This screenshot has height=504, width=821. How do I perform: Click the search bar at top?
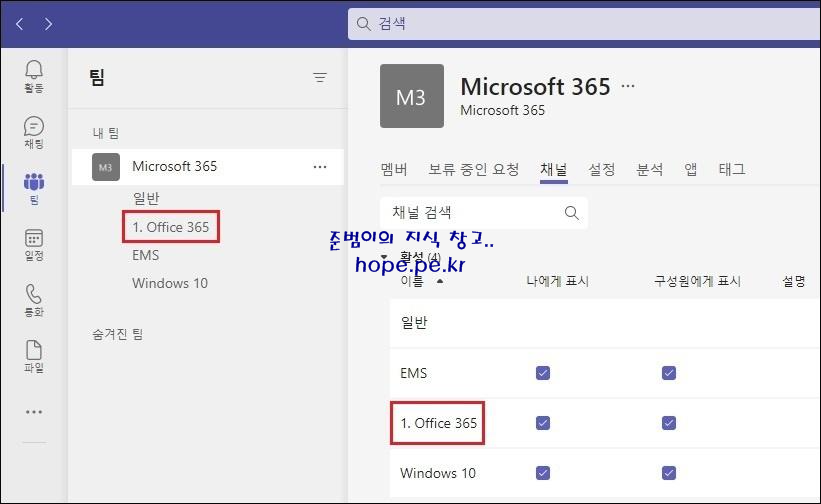point(584,24)
